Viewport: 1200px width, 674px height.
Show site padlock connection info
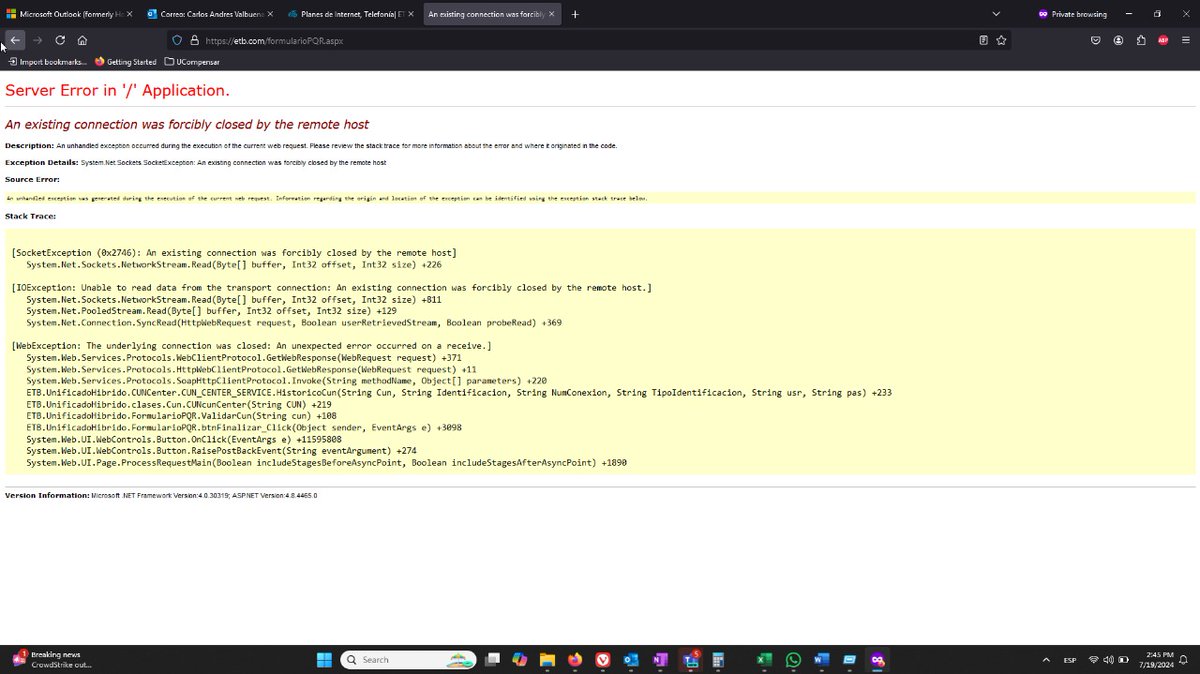tap(194, 40)
